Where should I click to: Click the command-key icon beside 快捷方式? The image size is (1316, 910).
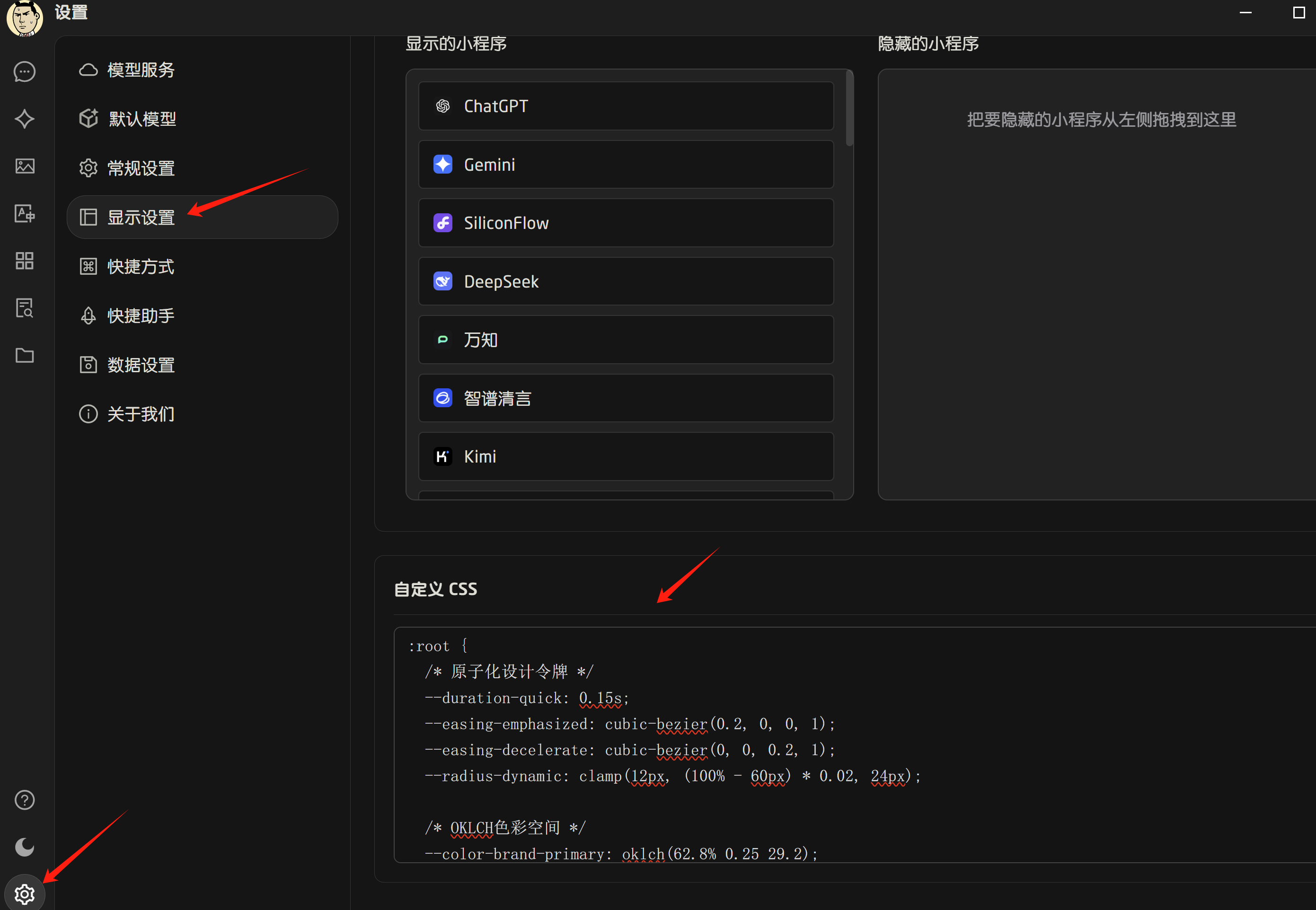click(x=88, y=266)
